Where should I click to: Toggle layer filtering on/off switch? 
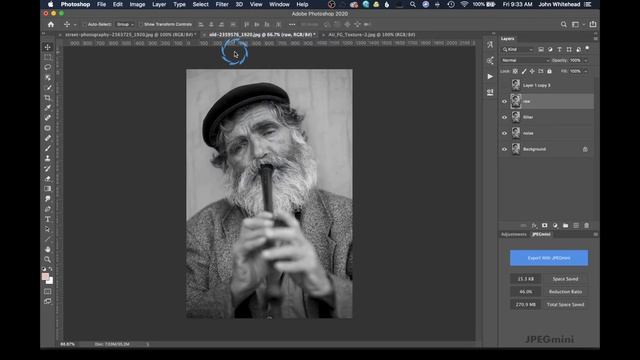(587, 49)
